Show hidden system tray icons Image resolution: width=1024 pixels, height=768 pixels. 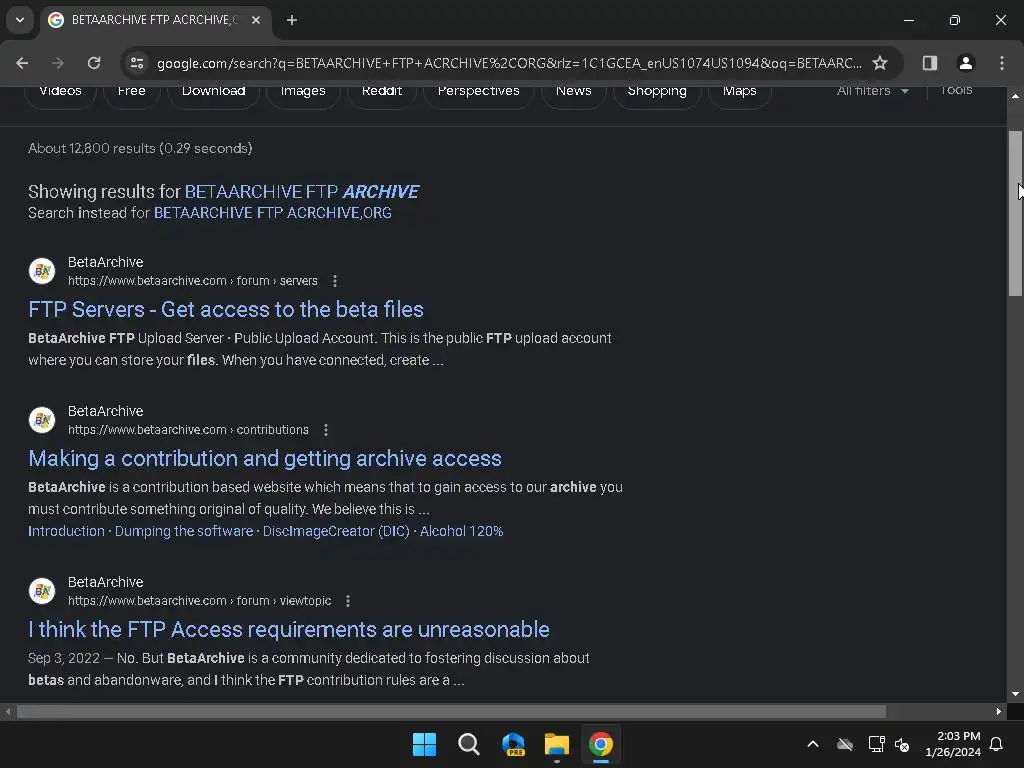[813, 744]
